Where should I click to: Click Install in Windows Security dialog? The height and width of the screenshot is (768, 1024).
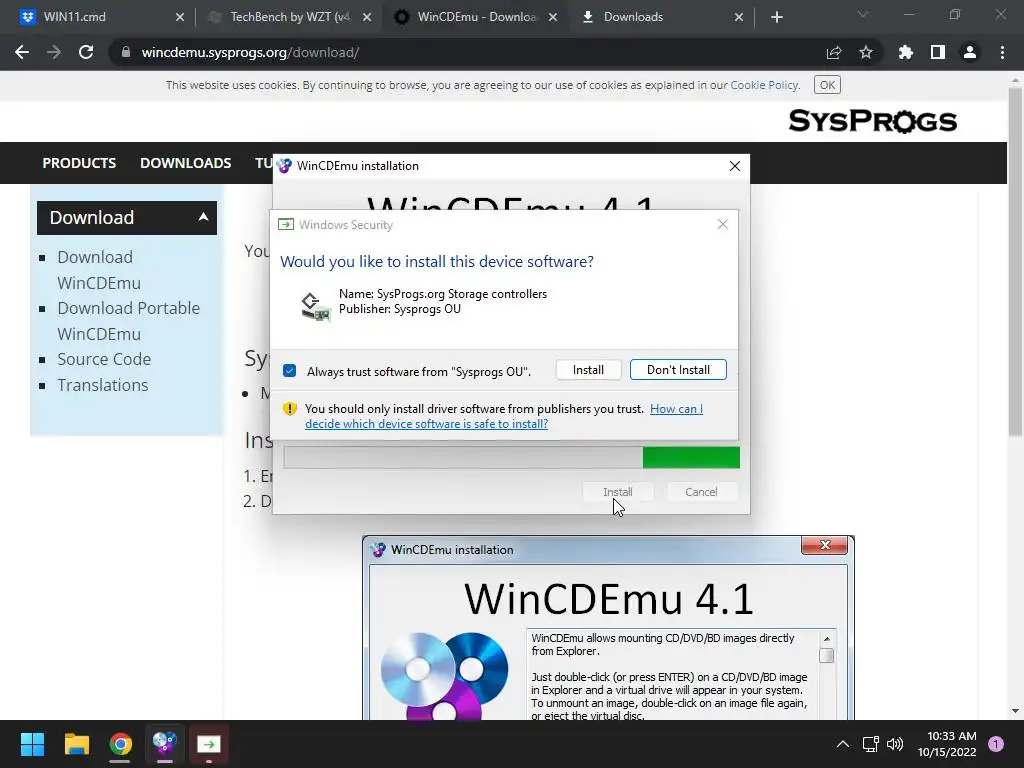[x=588, y=370]
